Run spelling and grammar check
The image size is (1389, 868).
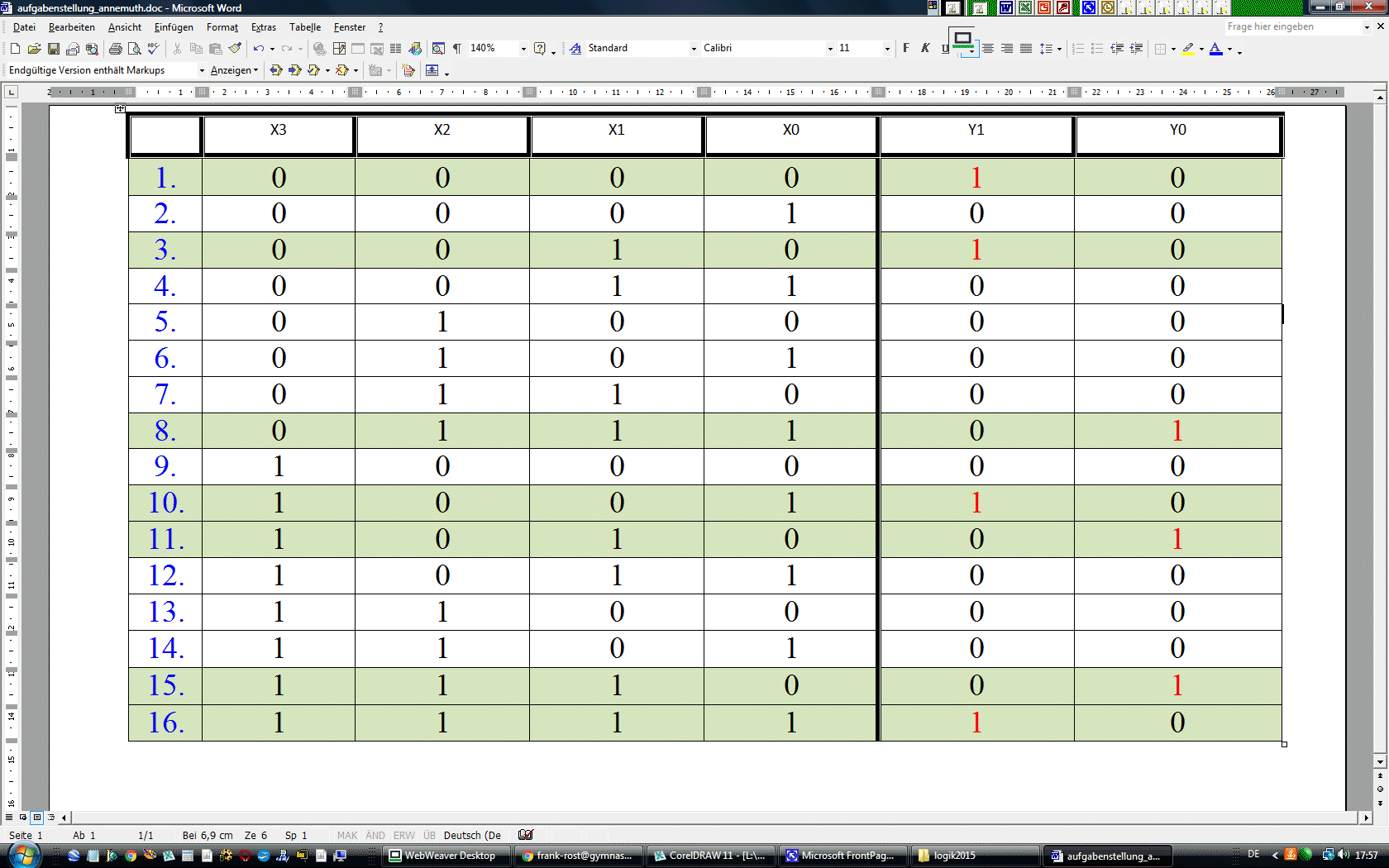click(154, 49)
